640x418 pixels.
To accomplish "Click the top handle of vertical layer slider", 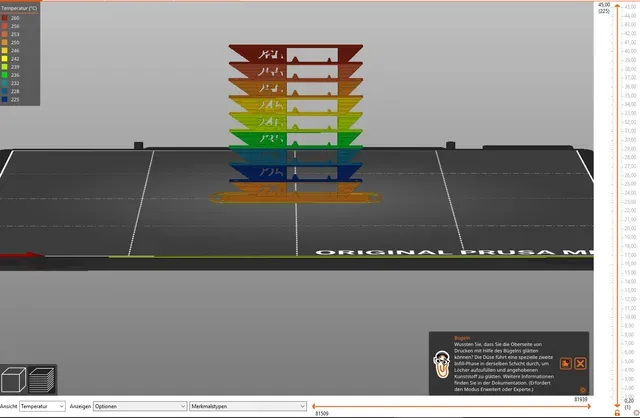I will click(x=617, y=7).
